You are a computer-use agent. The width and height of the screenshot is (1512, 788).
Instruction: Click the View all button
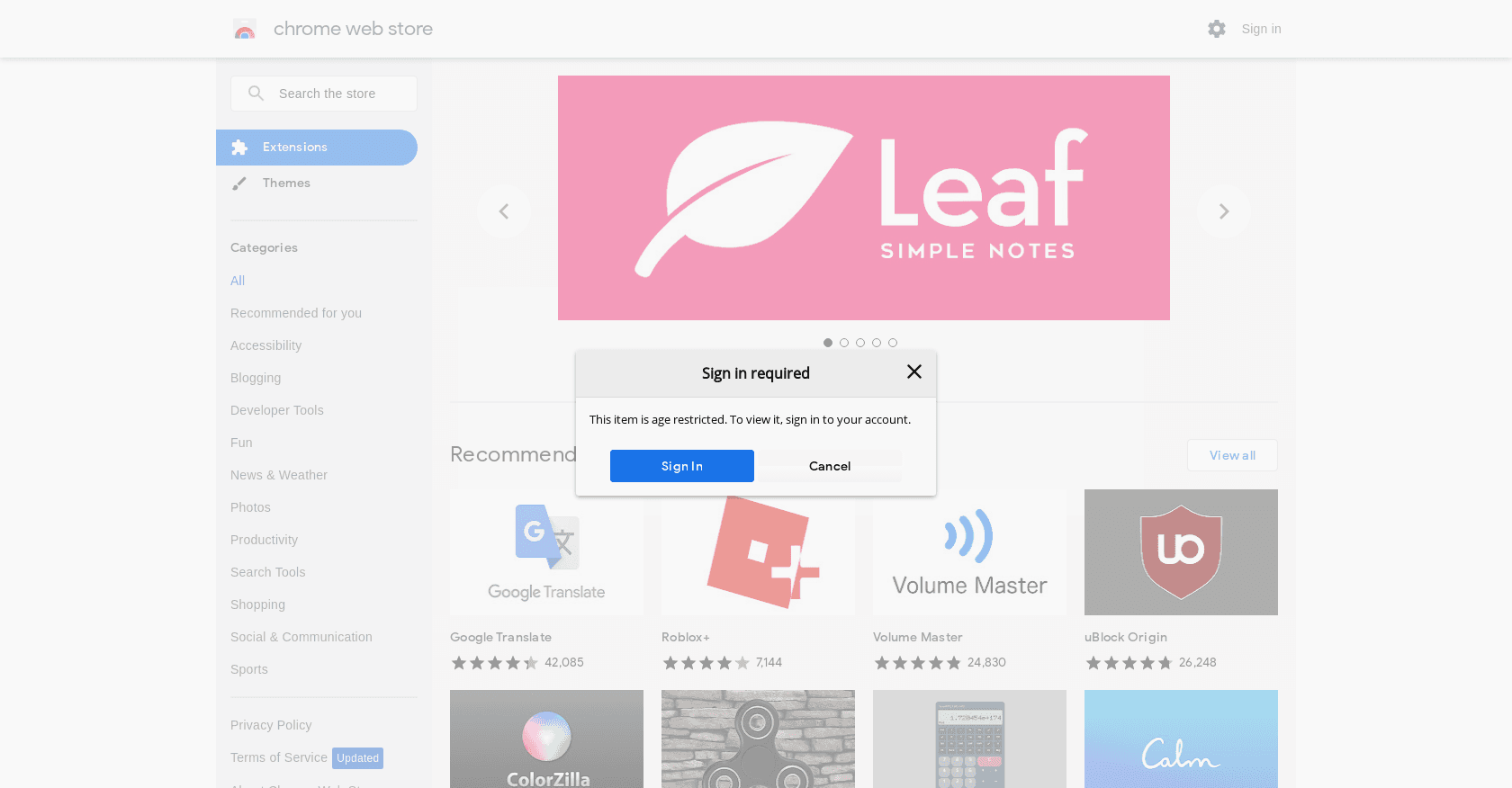[1232, 455]
